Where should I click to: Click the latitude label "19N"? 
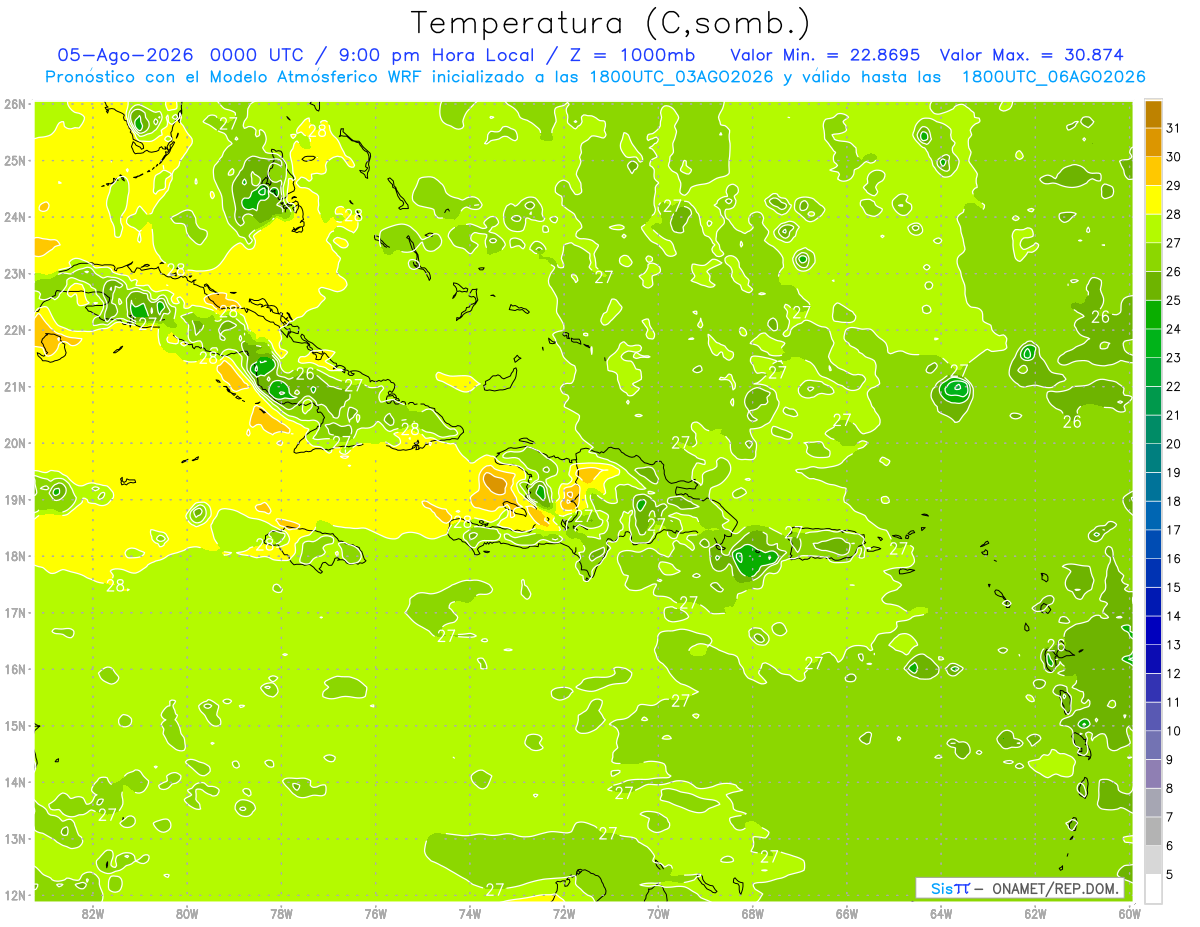pyautogui.click(x=15, y=500)
